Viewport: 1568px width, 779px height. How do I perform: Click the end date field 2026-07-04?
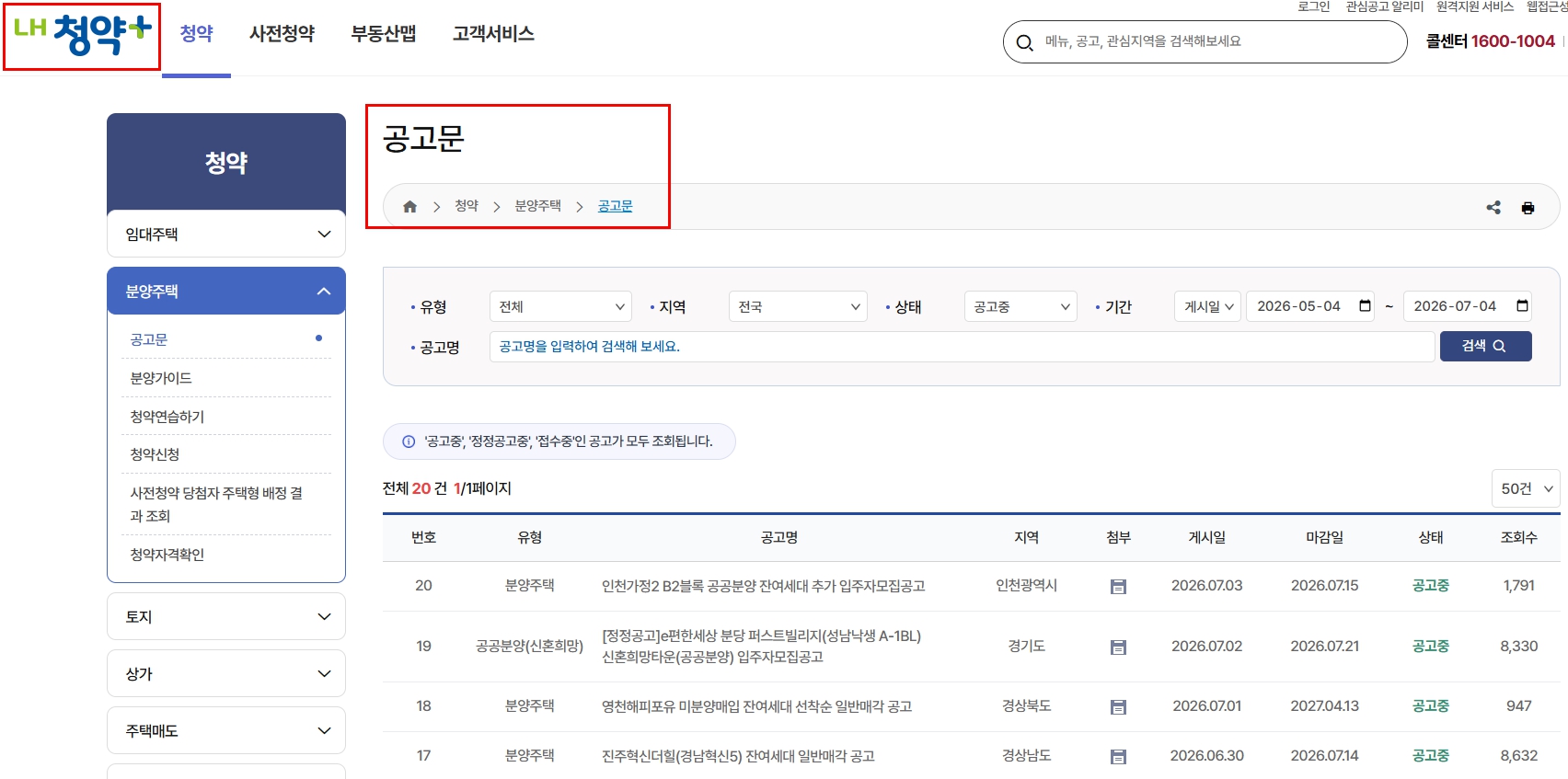coord(1470,306)
